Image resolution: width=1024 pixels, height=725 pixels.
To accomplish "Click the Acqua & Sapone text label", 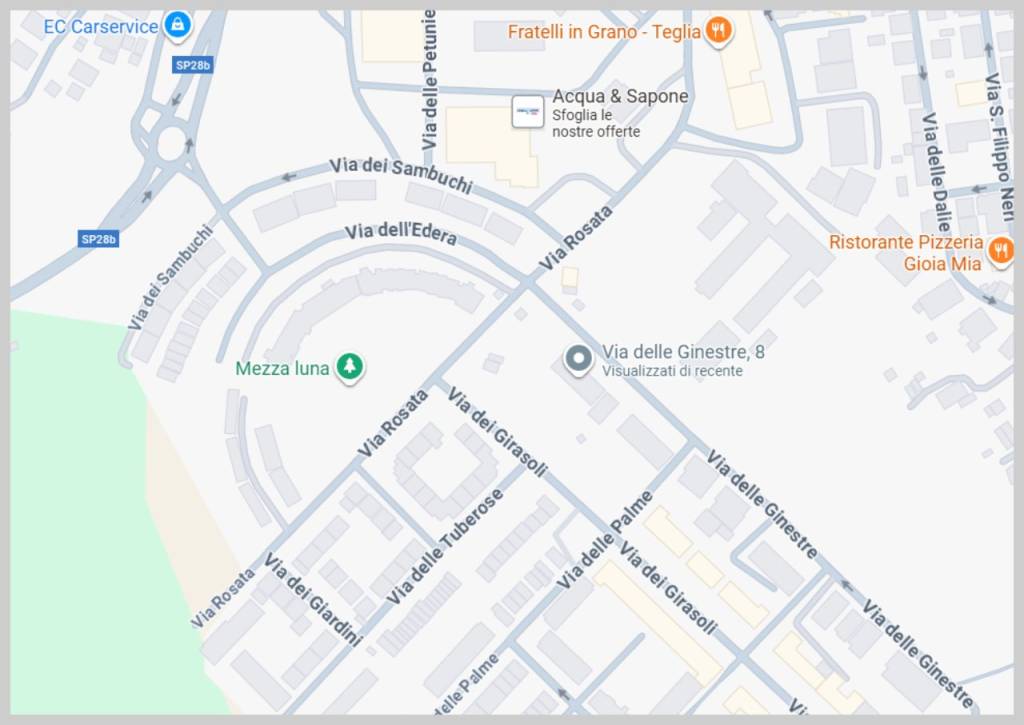I will tap(620, 96).
